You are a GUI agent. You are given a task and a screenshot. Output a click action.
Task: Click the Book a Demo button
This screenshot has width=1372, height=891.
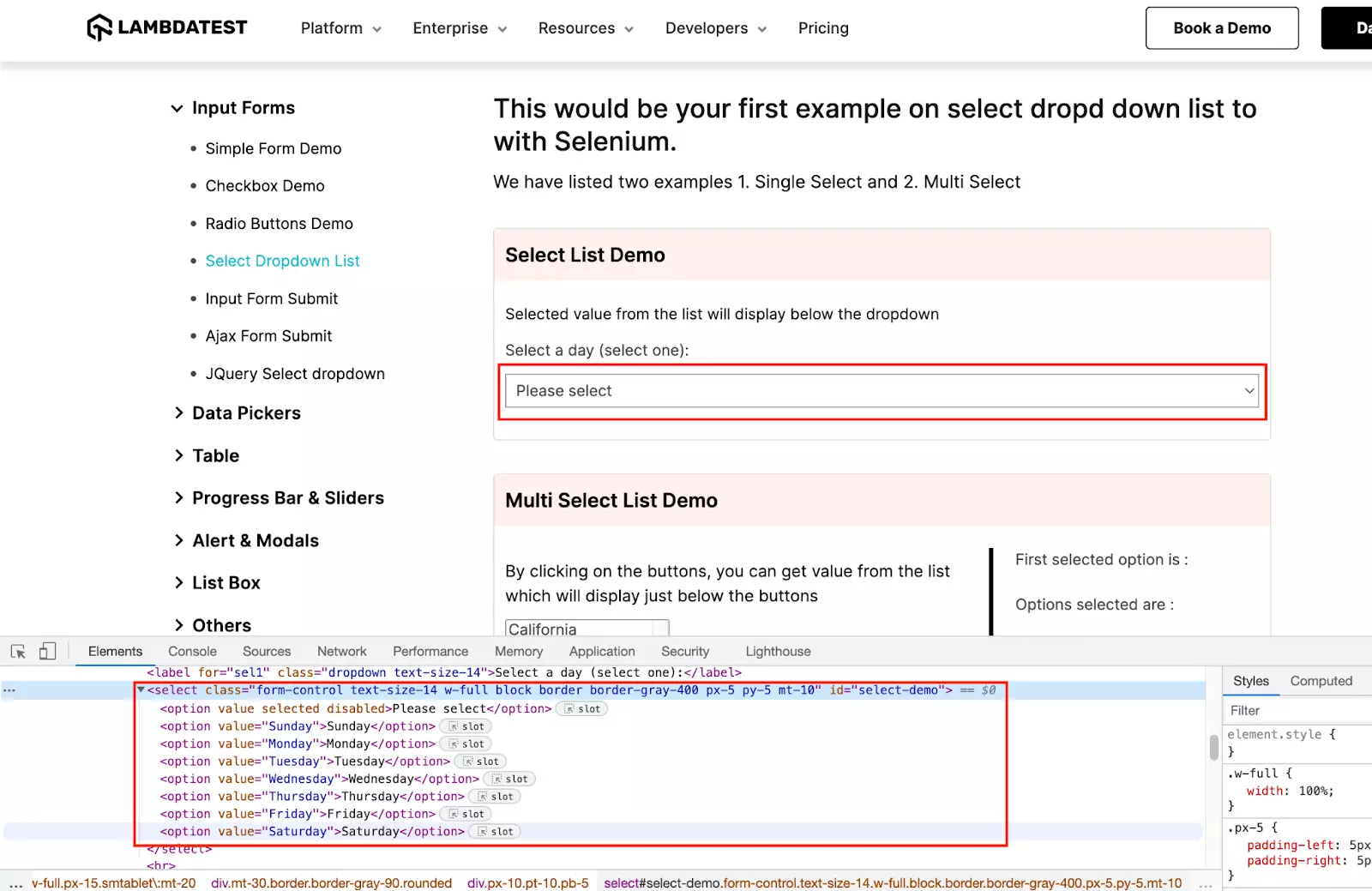(1221, 27)
